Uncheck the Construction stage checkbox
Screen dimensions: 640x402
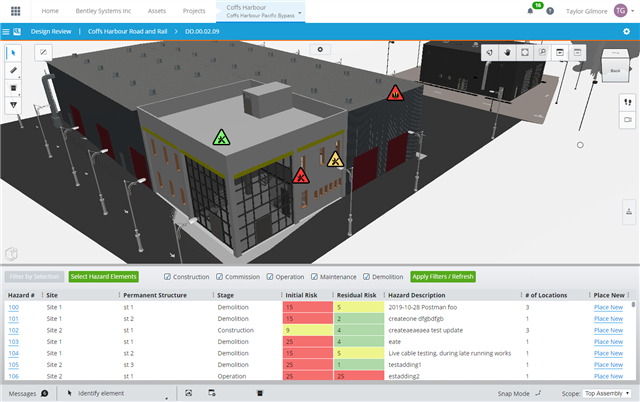click(x=168, y=276)
